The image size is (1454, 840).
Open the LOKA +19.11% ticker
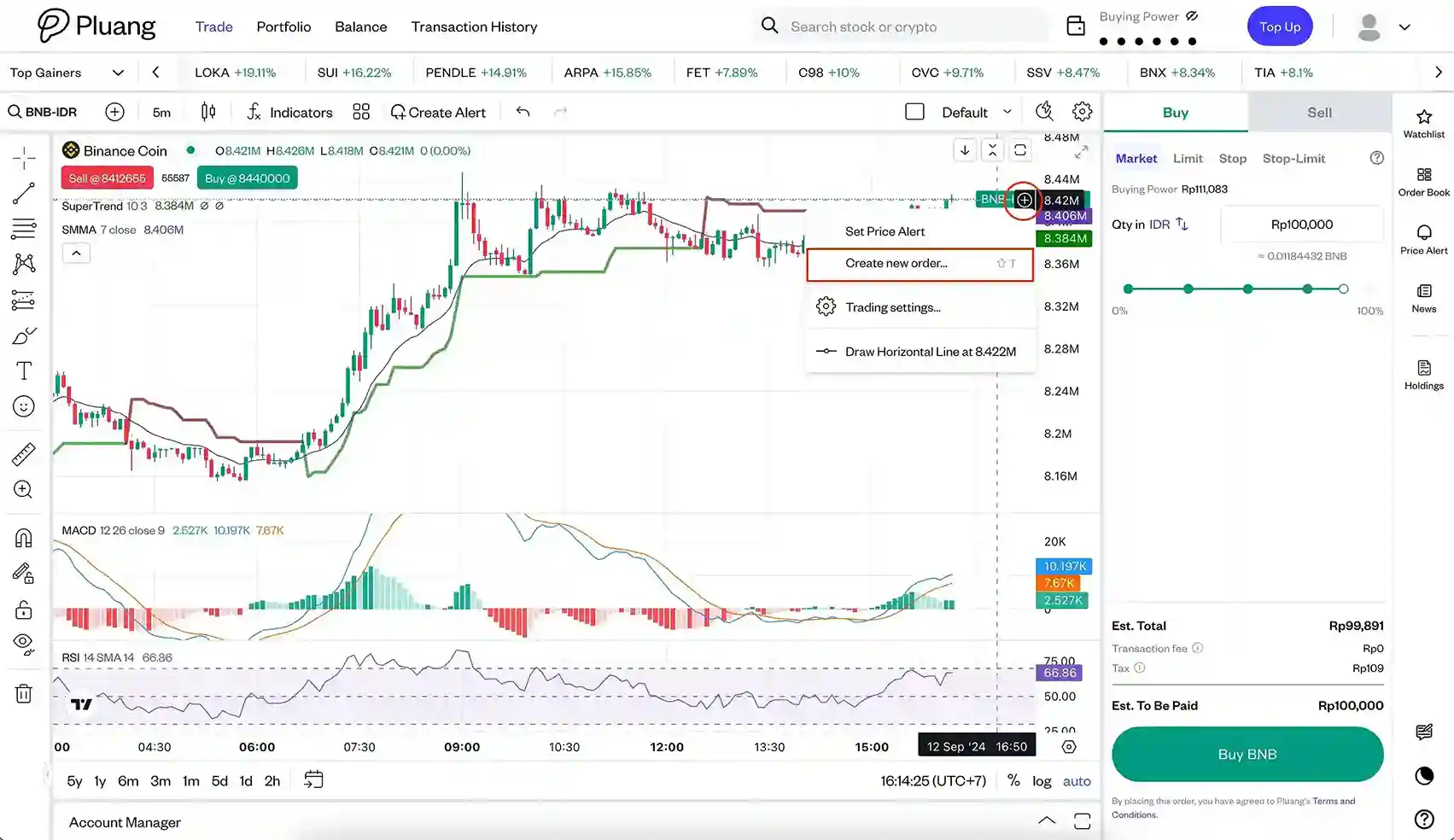(x=235, y=73)
